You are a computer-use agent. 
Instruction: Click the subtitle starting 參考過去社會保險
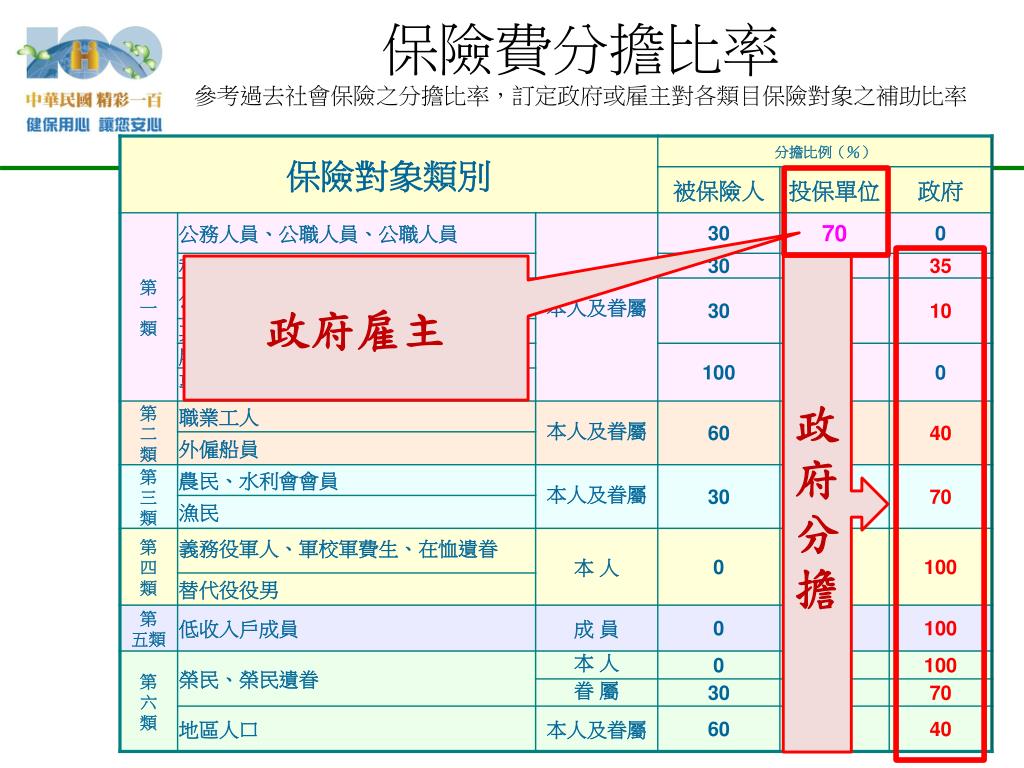tap(580, 97)
